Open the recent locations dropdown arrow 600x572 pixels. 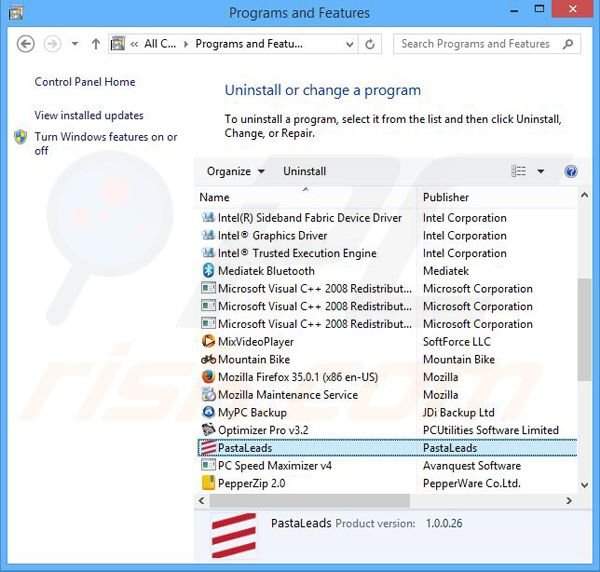coord(75,44)
